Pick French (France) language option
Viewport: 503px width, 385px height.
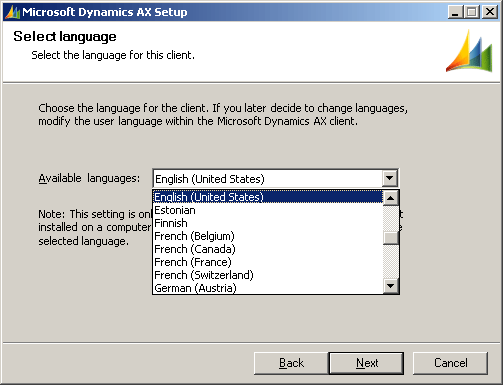268,262
